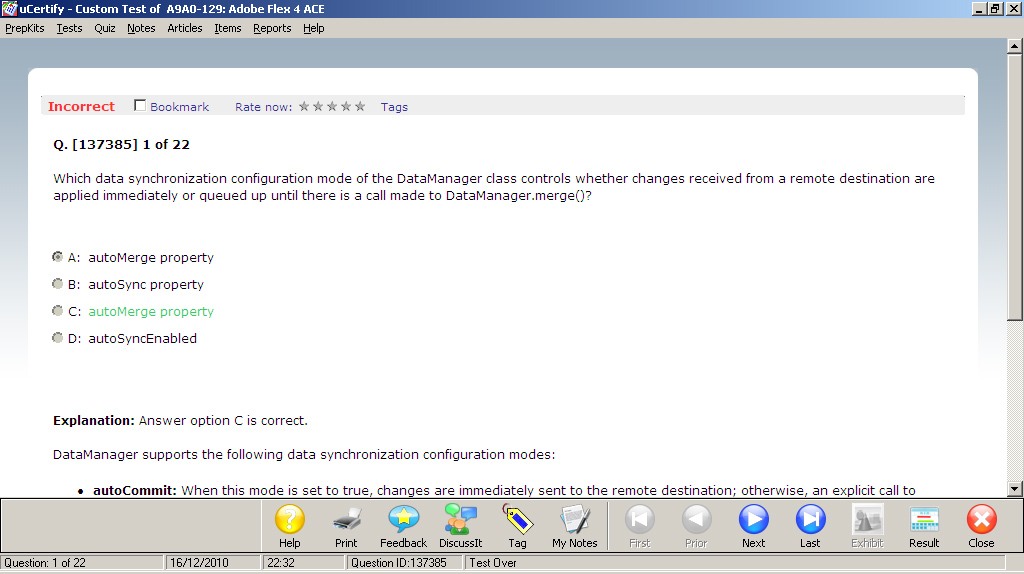
Task: Rate the question one star
Action: (304, 106)
